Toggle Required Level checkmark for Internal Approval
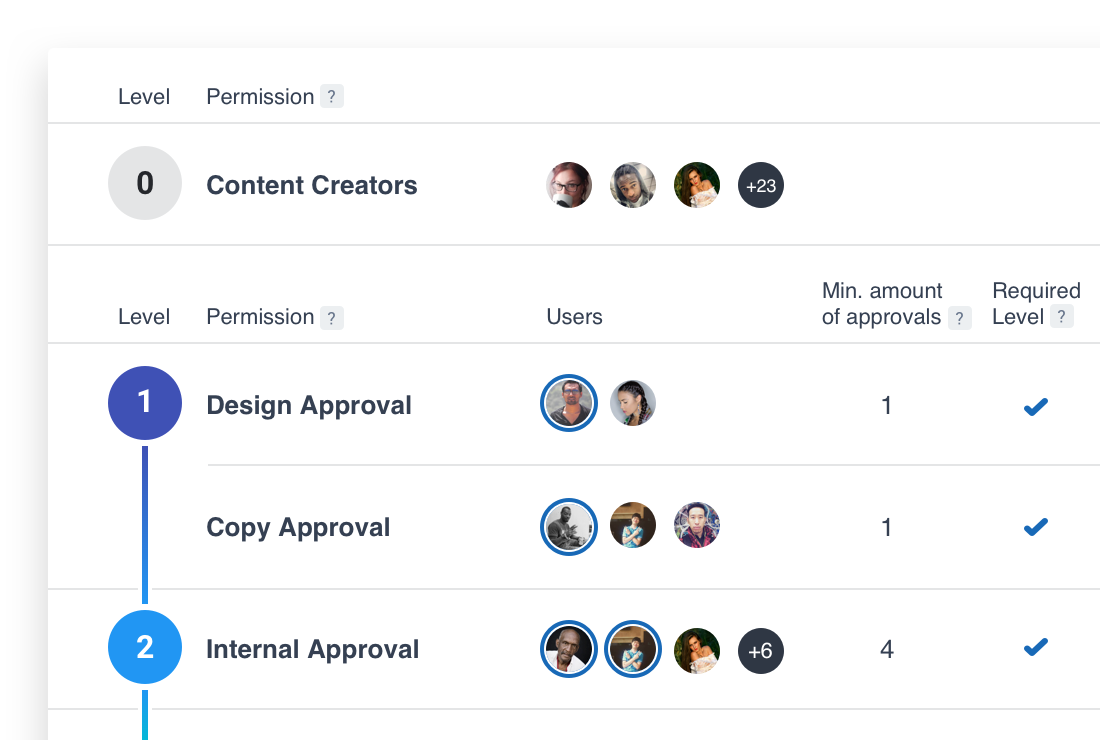1100x740 pixels. click(1035, 648)
